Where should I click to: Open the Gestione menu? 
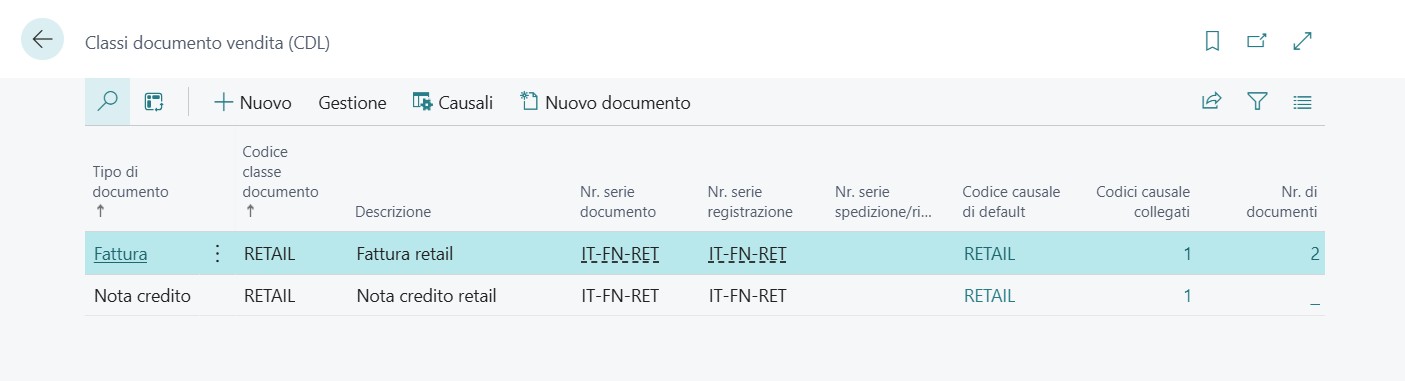click(x=352, y=102)
